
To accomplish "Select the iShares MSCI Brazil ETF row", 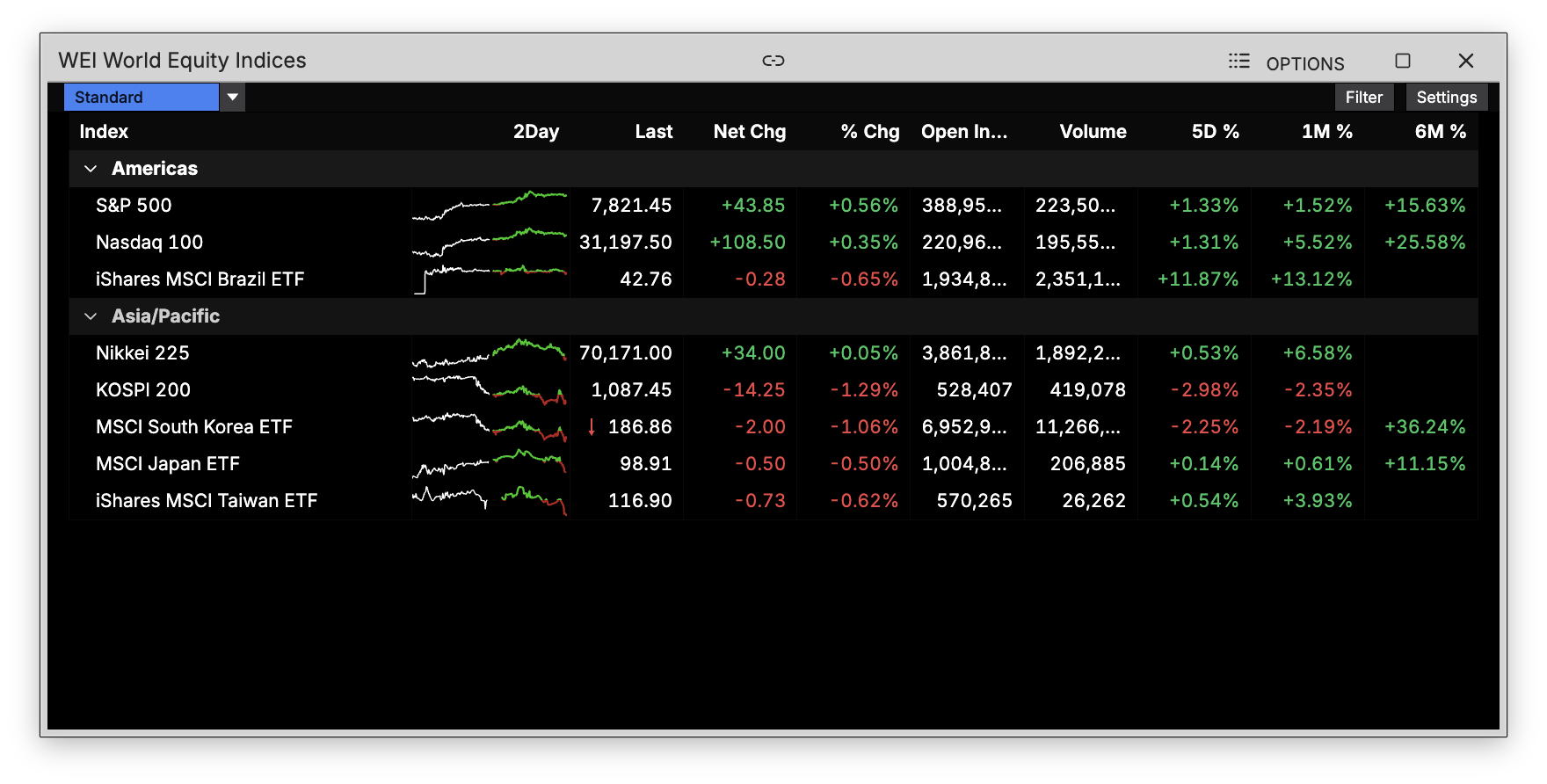I will (x=773, y=279).
